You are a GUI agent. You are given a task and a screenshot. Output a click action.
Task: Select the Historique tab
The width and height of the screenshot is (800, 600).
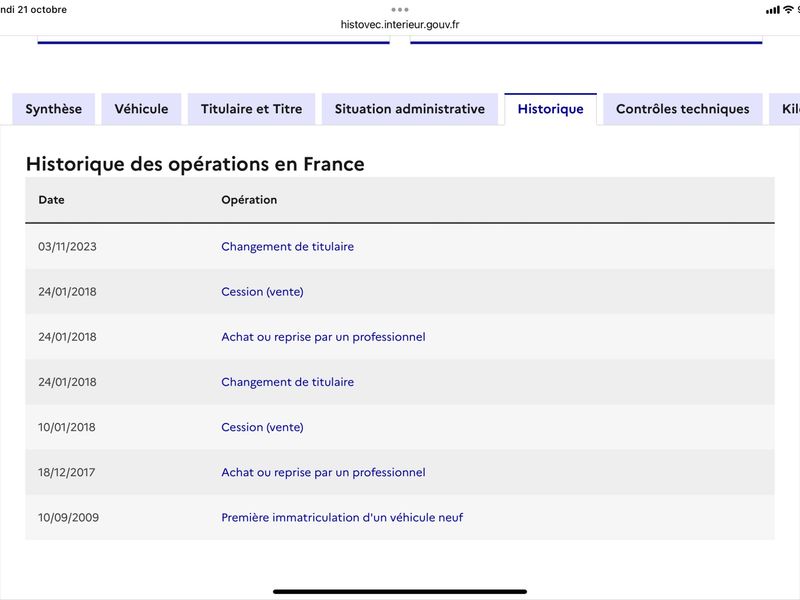coord(551,109)
